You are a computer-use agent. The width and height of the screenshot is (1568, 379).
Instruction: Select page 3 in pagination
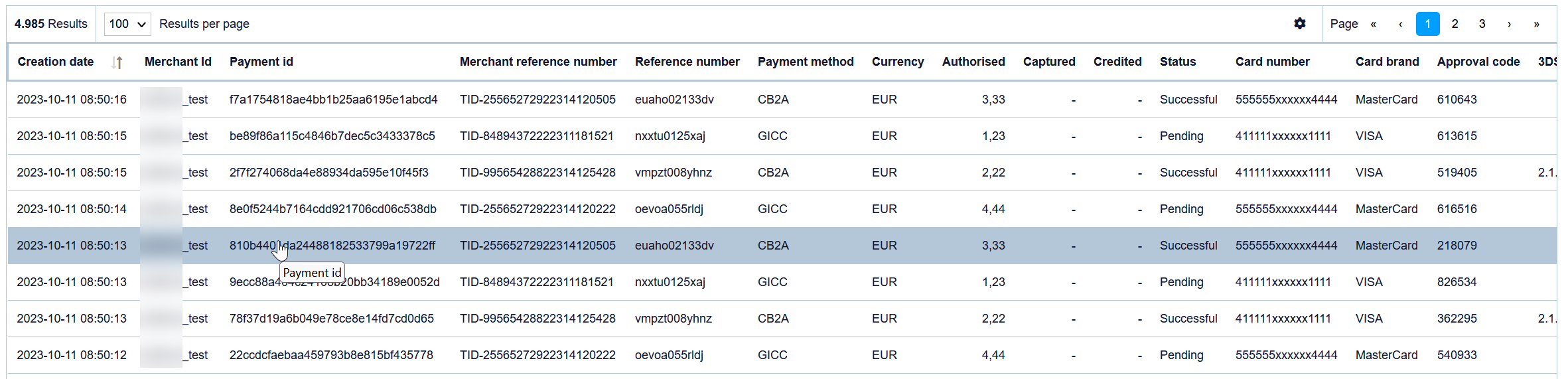coord(1482,24)
